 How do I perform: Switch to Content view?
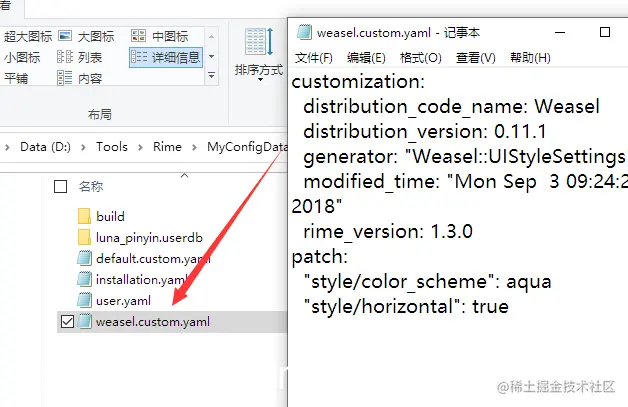80,78
